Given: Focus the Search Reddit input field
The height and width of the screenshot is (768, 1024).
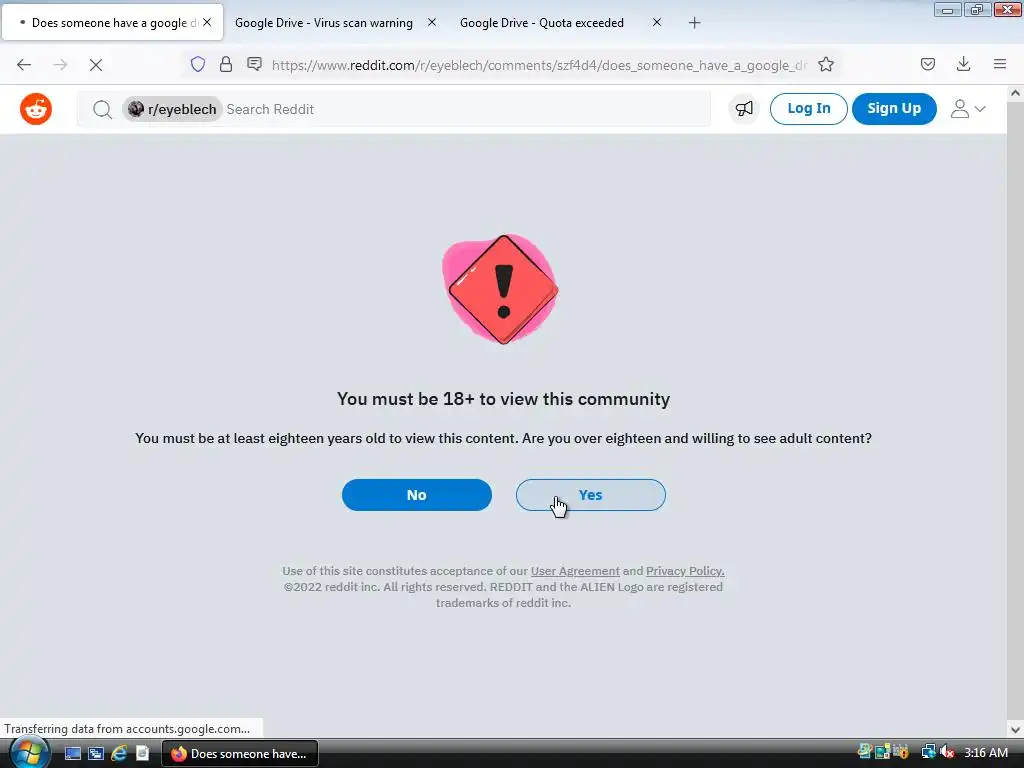Looking at the screenshot, I should (x=466, y=109).
